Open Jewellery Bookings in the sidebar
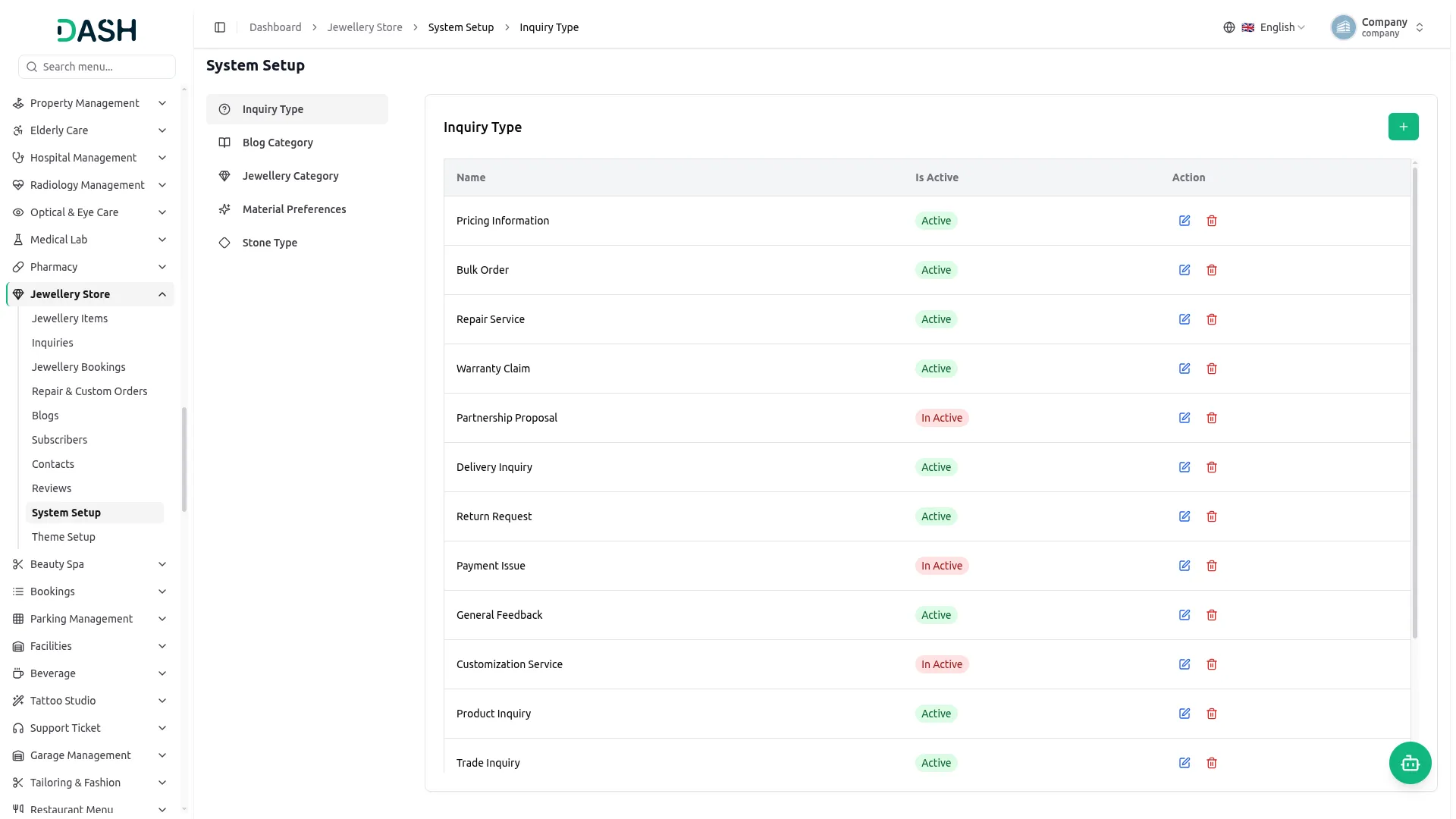1456x819 pixels. (x=79, y=367)
